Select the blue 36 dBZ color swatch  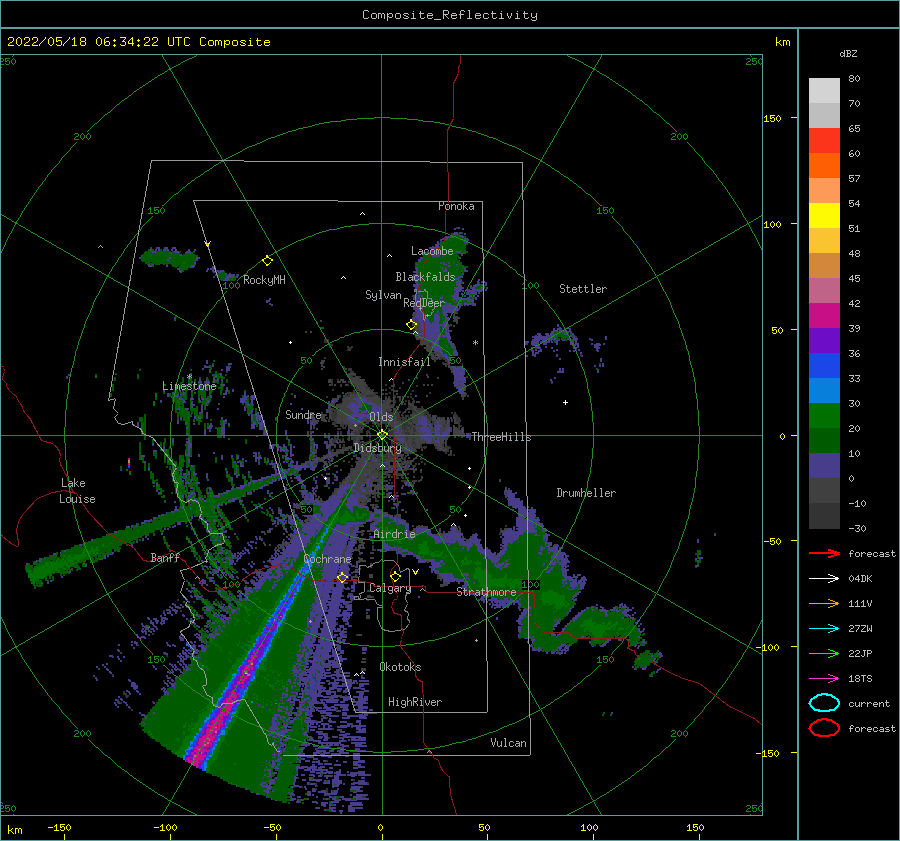coord(824,365)
